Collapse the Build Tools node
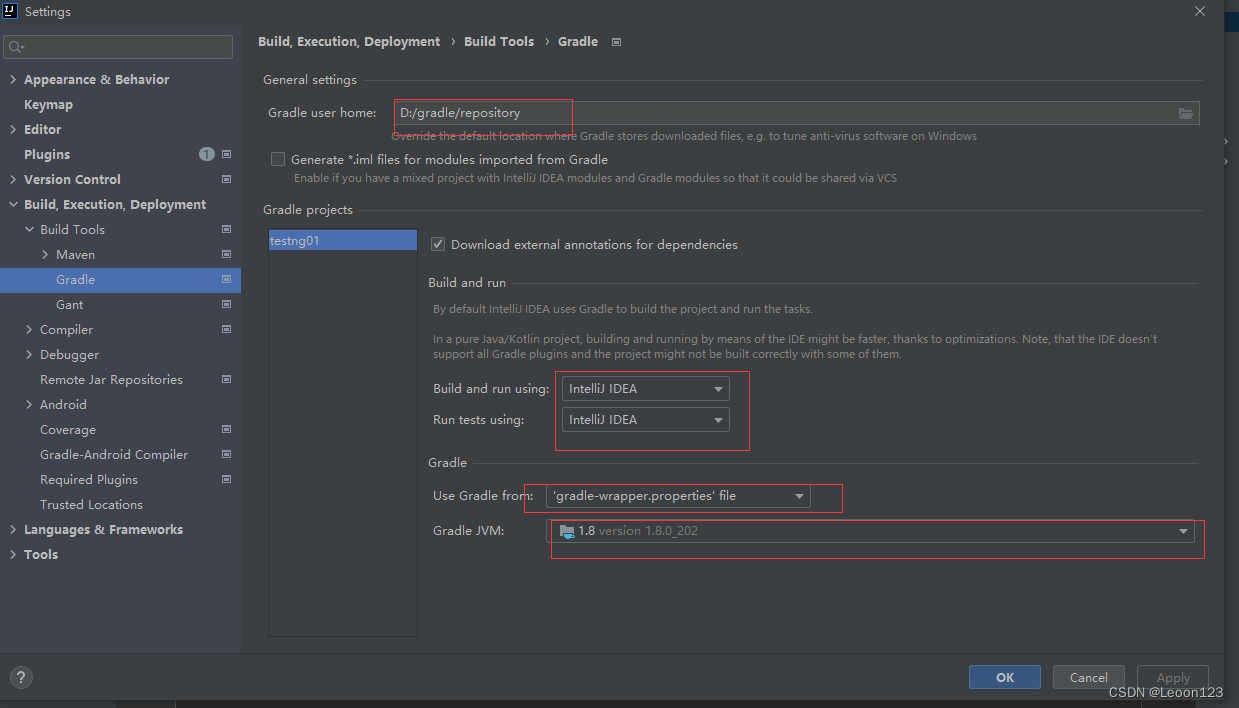The width and height of the screenshot is (1239, 708). coord(29,229)
